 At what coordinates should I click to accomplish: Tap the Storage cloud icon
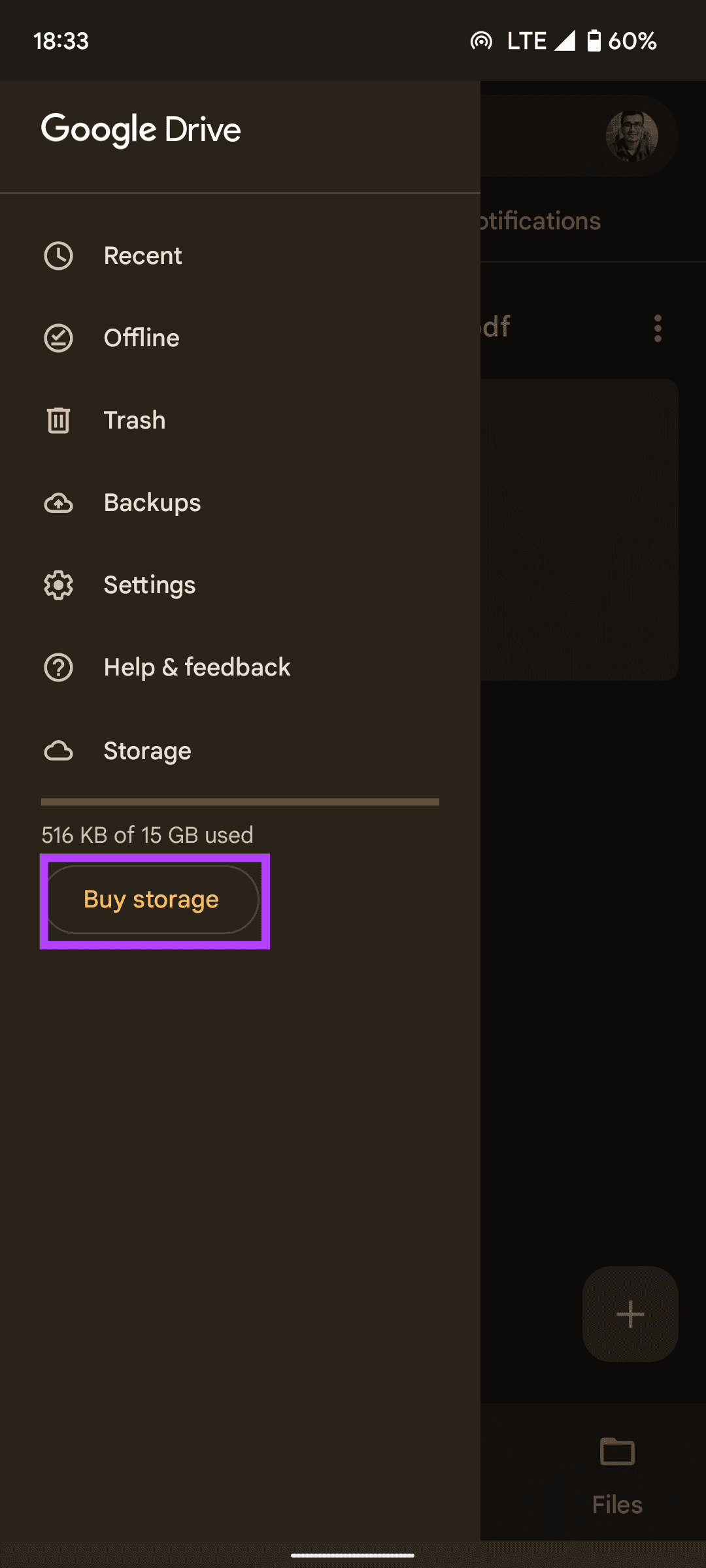(x=58, y=751)
